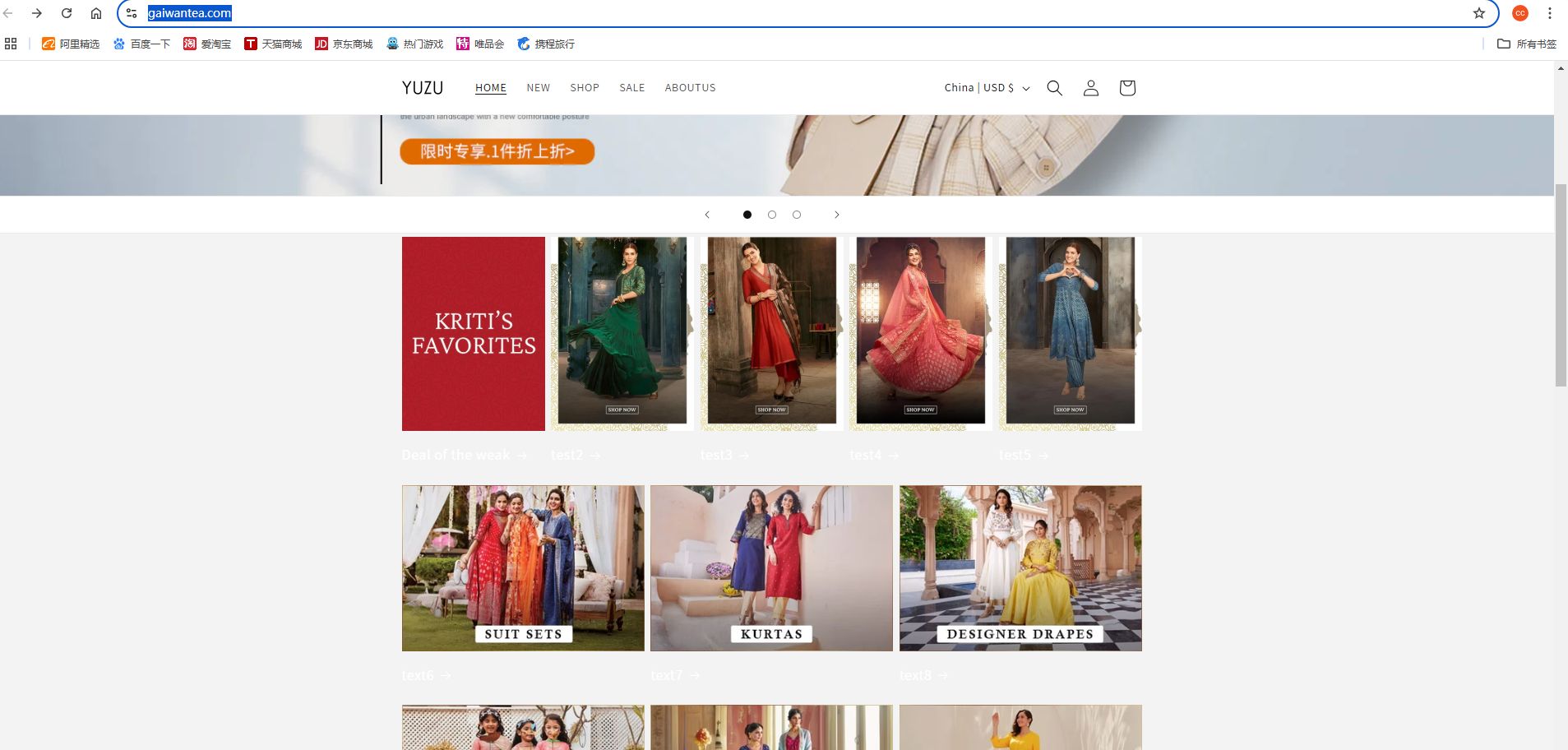
Task: Open Deal of the weak link
Action: pyautogui.click(x=465, y=455)
